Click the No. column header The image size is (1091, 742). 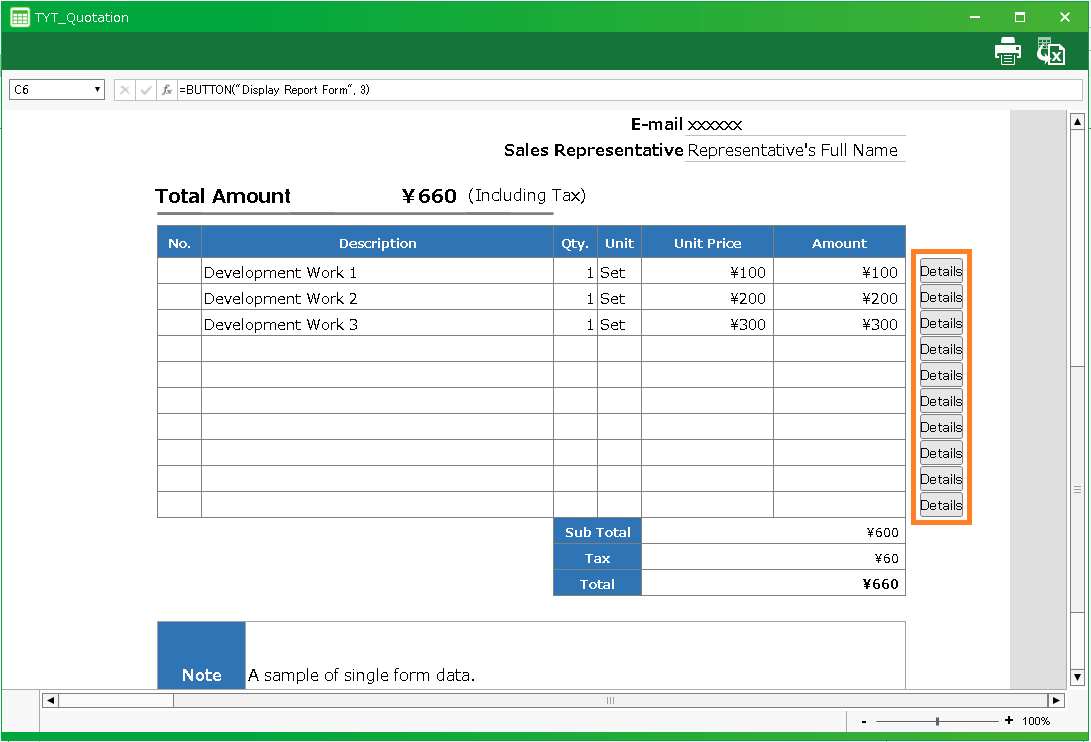[x=180, y=243]
